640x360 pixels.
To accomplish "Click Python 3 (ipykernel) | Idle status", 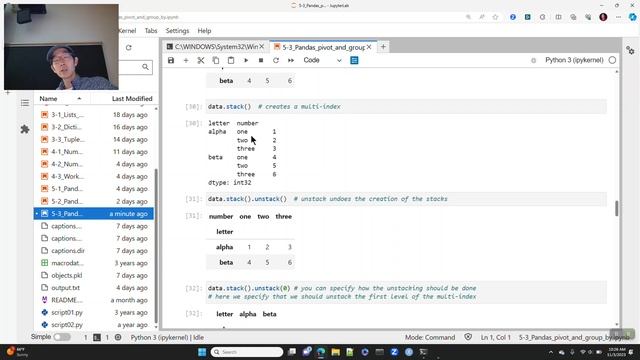I will click(x=167, y=338).
